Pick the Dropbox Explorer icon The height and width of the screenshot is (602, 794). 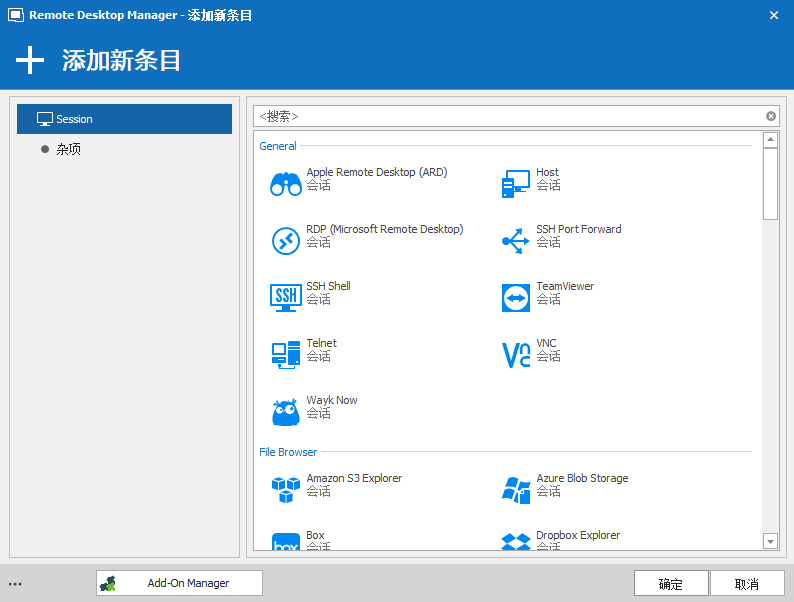point(515,543)
